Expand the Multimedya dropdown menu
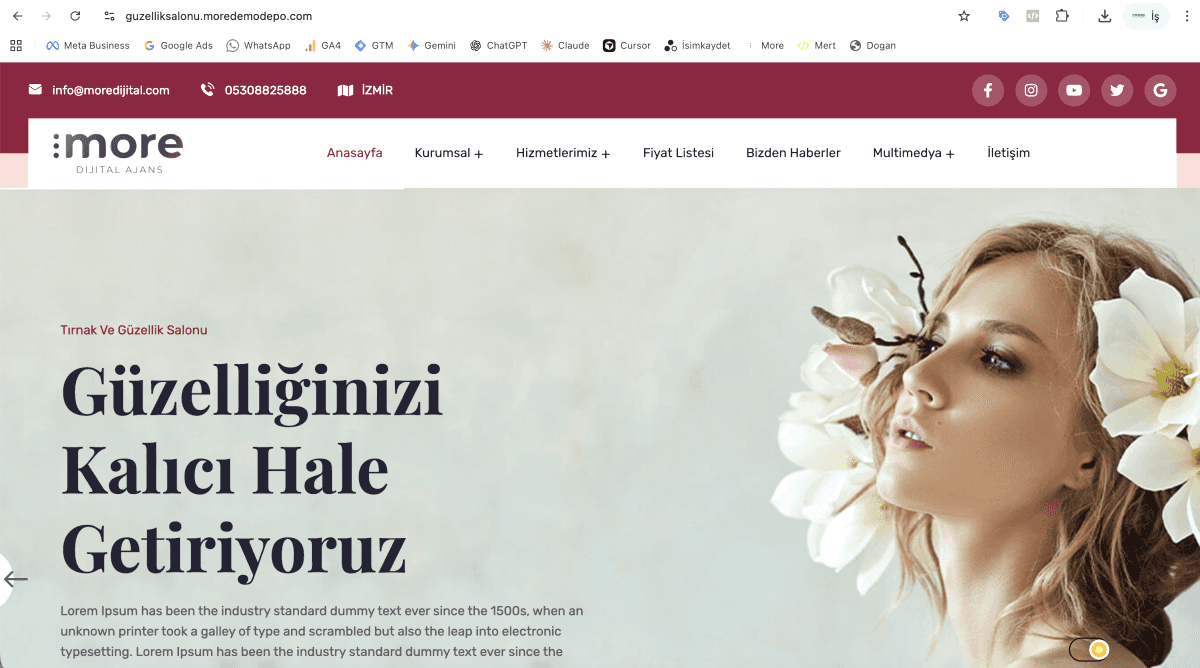Viewport: 1200px width, 668px height. [x=913, y=153]
